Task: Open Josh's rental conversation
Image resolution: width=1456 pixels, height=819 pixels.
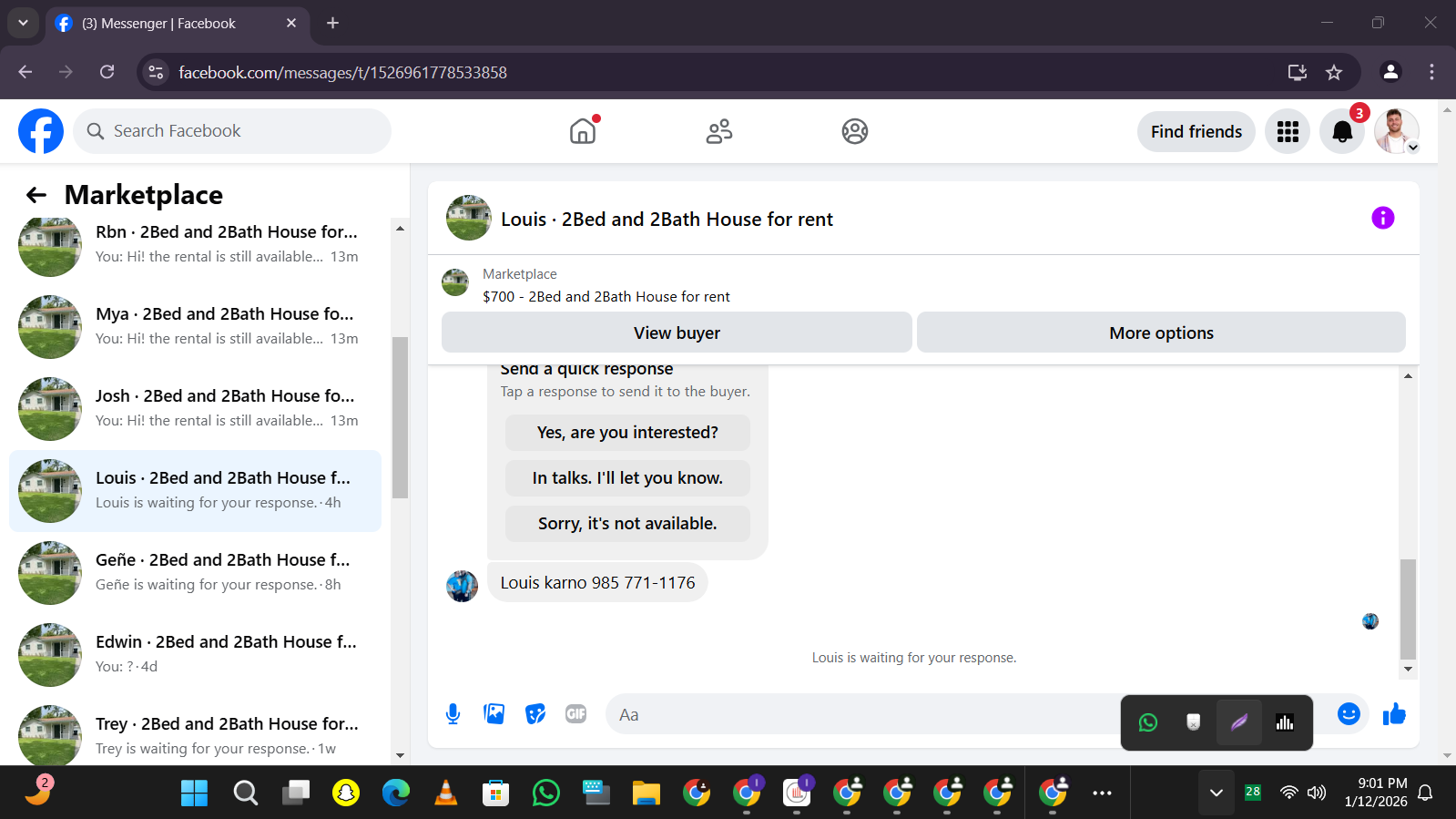Action: (195, 408)
